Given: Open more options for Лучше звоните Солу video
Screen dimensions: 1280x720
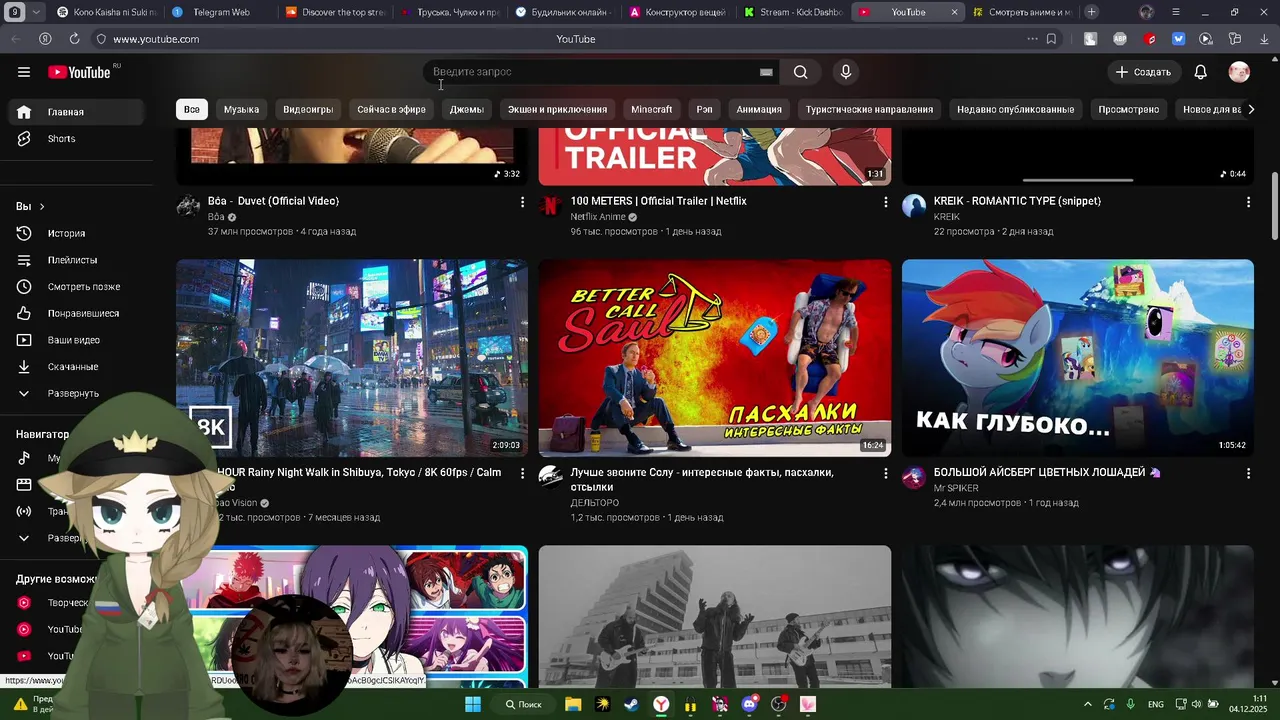Looking at the screenshot, I should point(885,473).
